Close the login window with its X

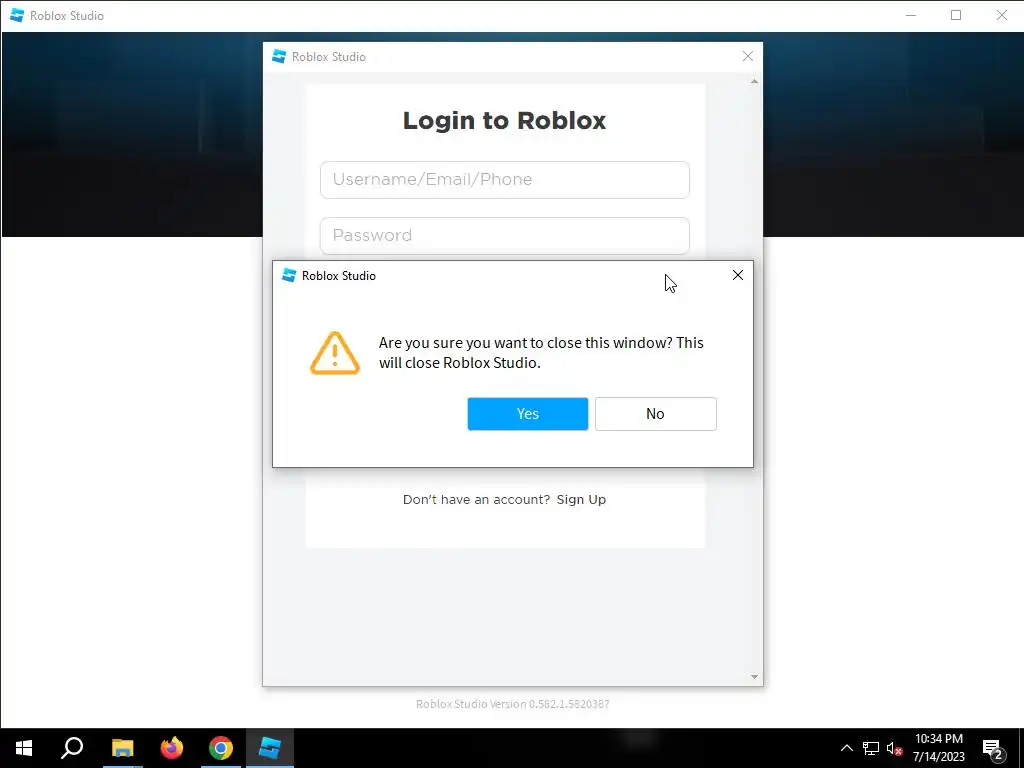pos(748,57)
